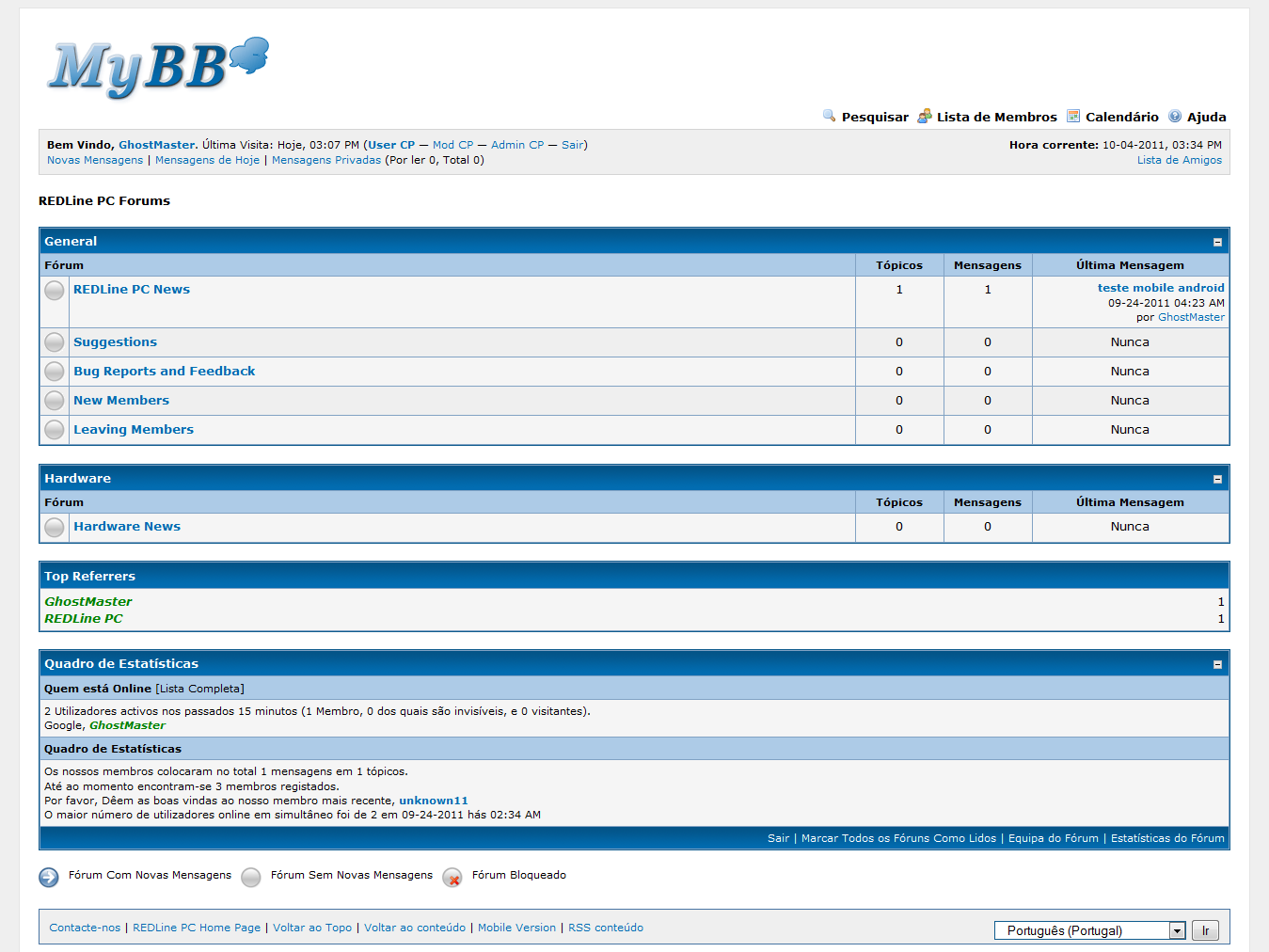The width and height of the screenshot is (1269, 952).
Task: Open the Lista Completa online list
Action: (199, 689)
